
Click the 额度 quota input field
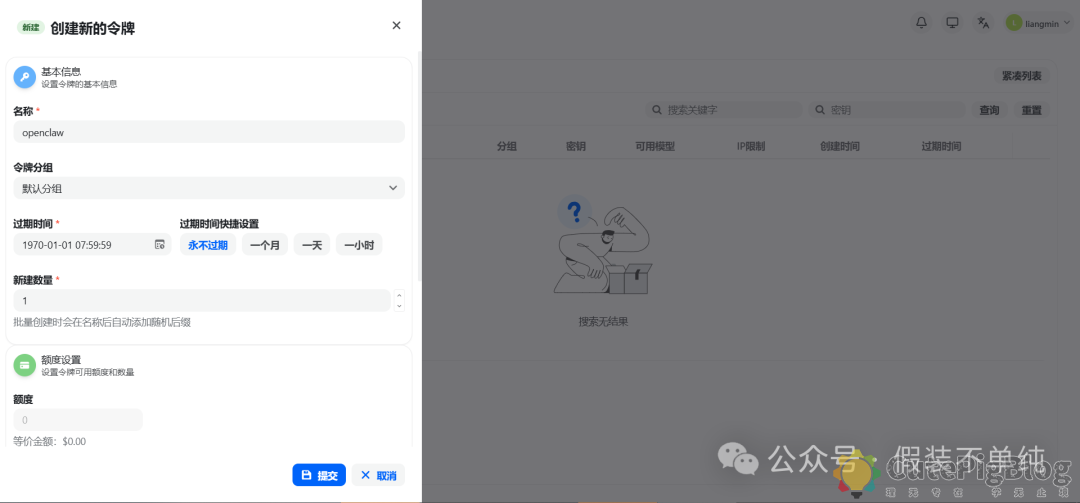(78, 420)
